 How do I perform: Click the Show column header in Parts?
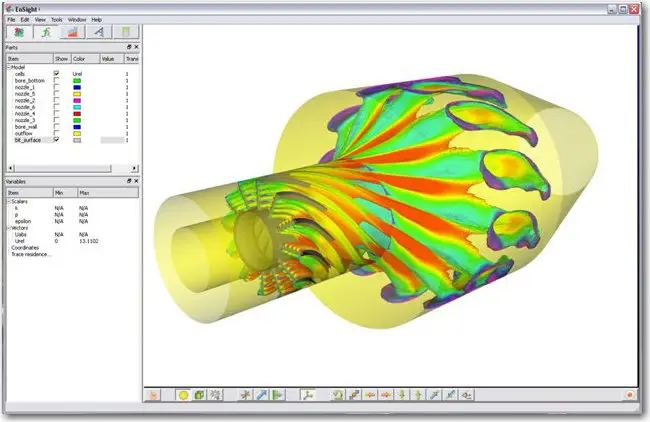(x=62, y=59)
